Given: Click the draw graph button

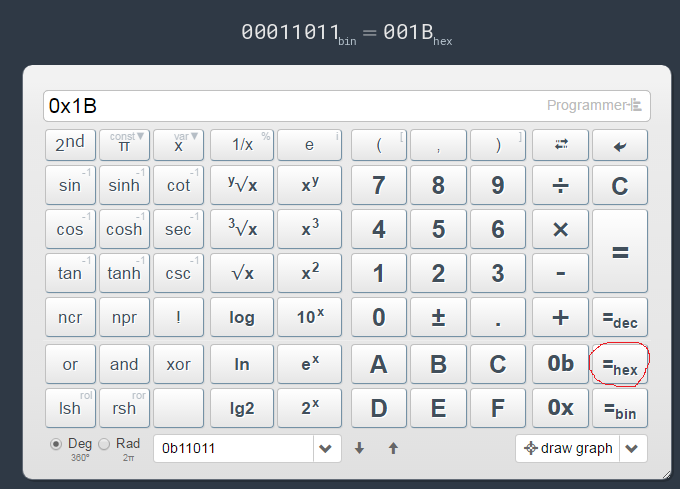Looking at the screenshot, I should point(567,449).
